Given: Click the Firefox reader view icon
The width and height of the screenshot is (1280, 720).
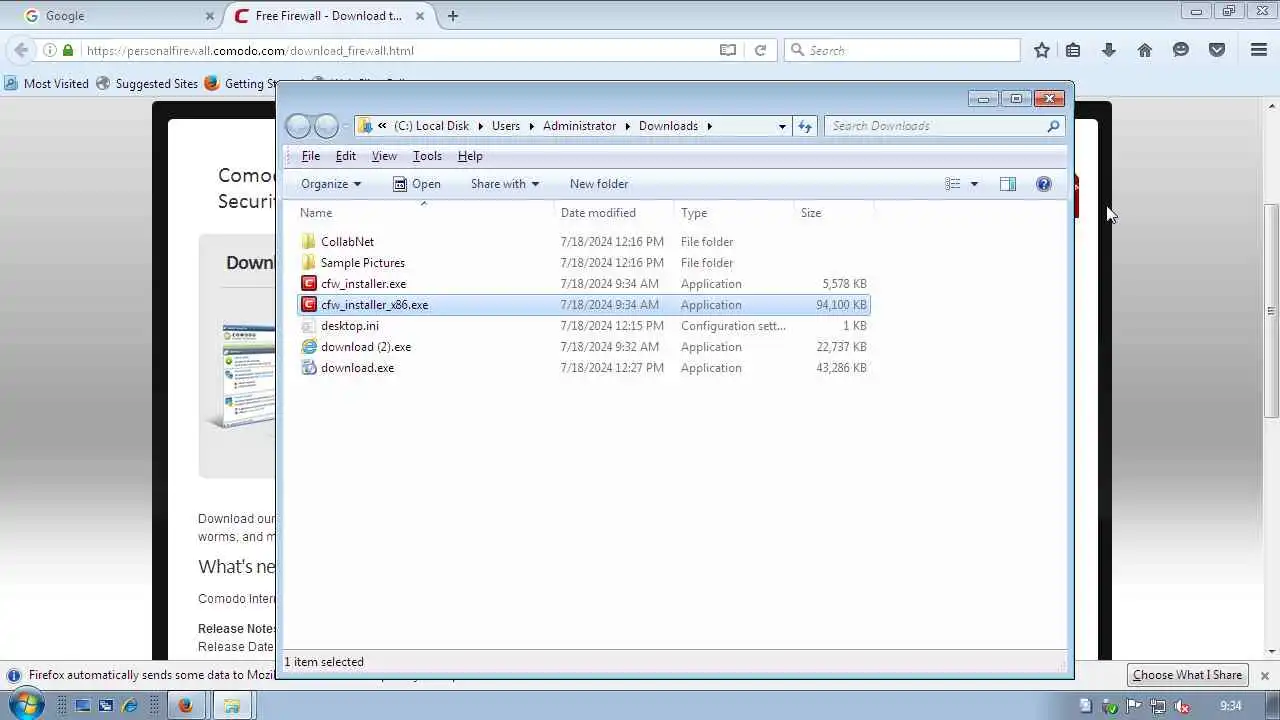Looking at the screenshot, I should (728, 50).
